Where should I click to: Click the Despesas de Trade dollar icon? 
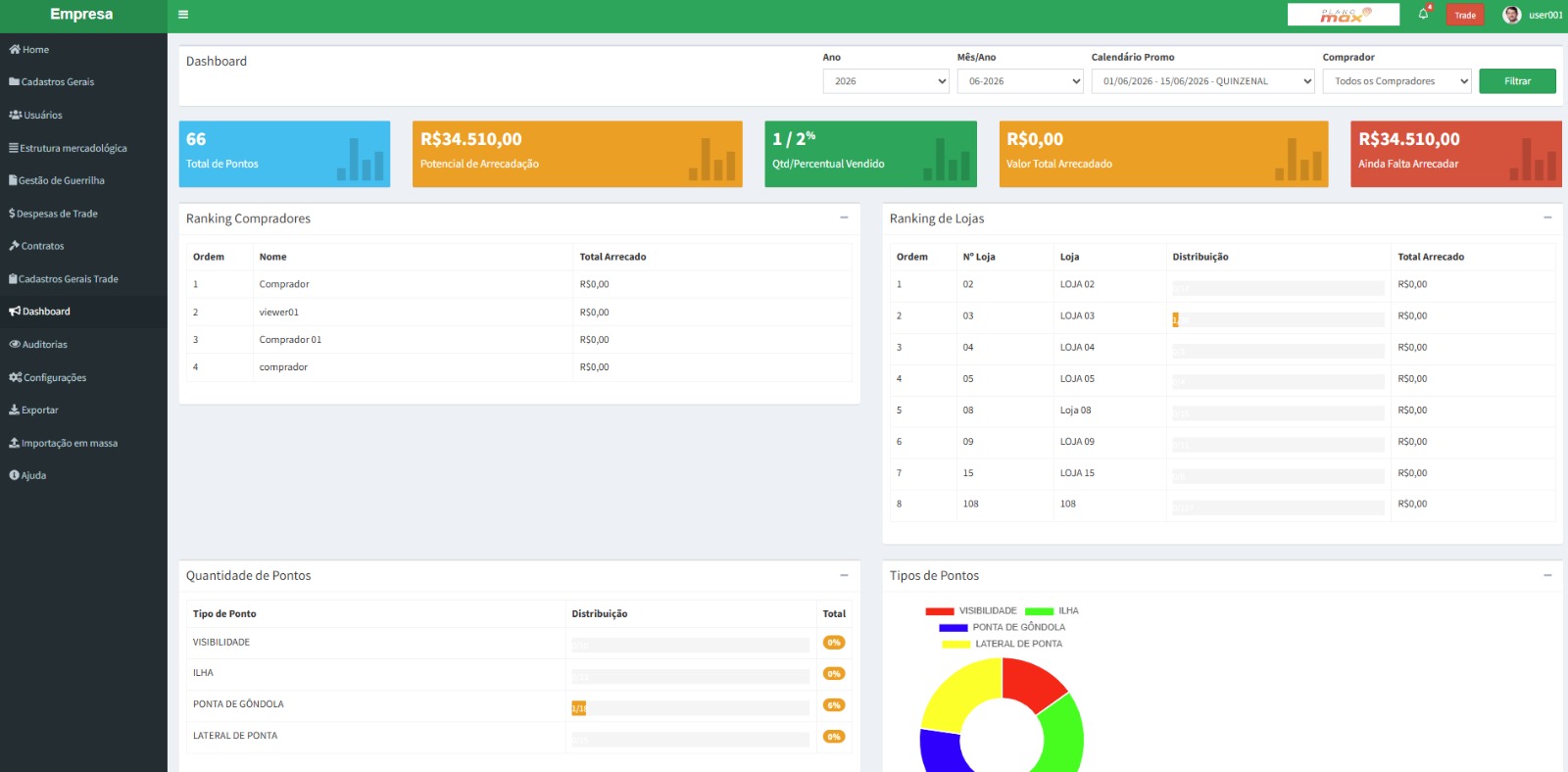12,214
